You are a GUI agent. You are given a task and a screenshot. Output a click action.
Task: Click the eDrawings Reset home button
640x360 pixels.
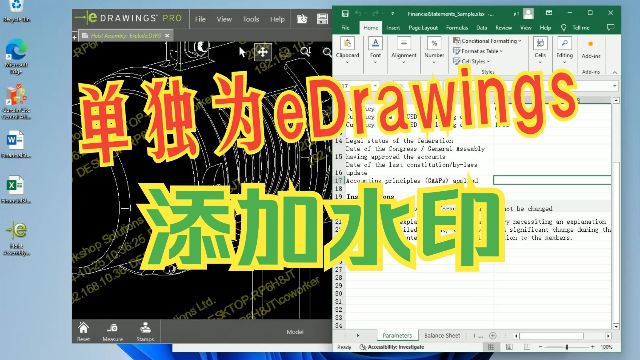click(x=83, y=331)
